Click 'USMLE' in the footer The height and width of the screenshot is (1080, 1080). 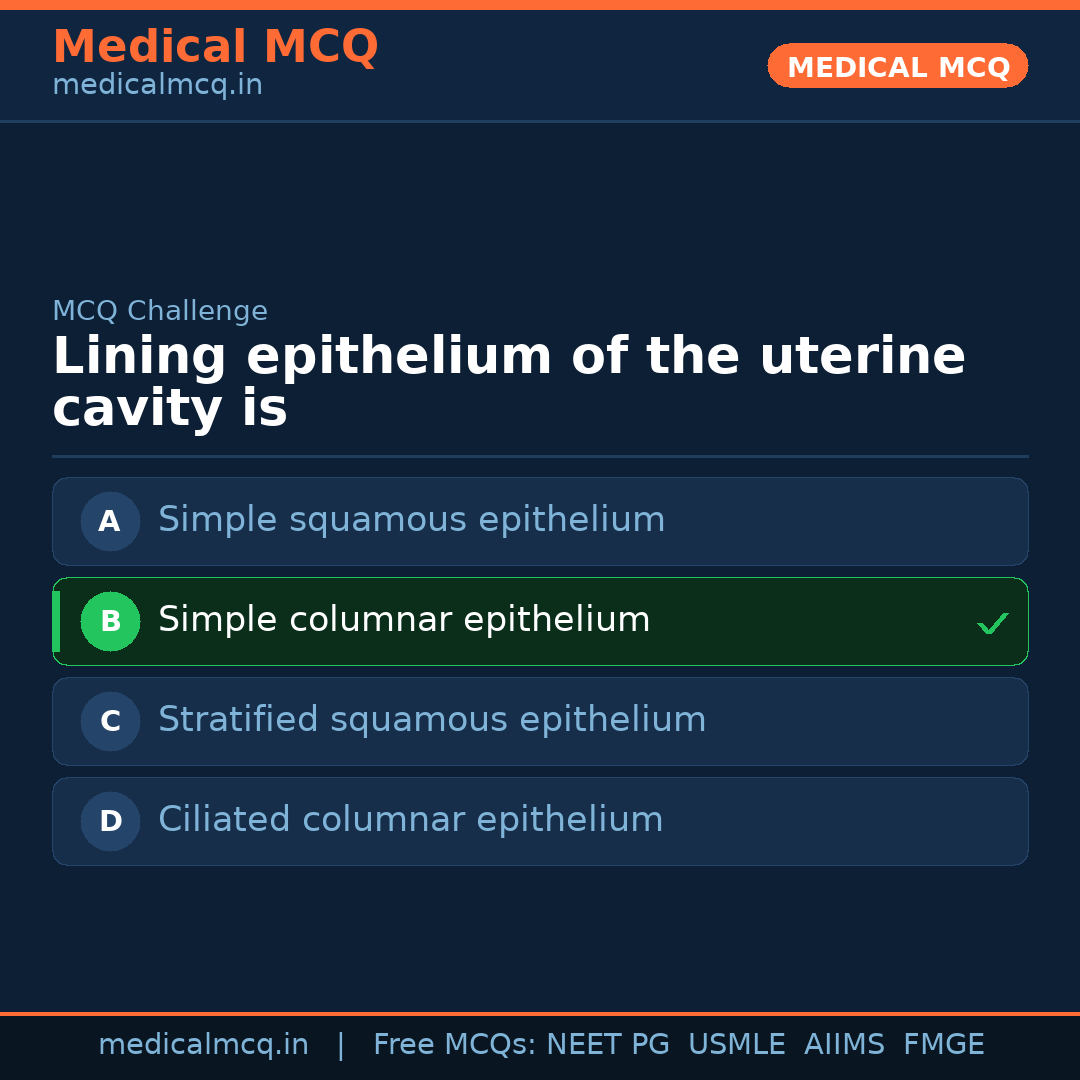tap(736, 1045)
